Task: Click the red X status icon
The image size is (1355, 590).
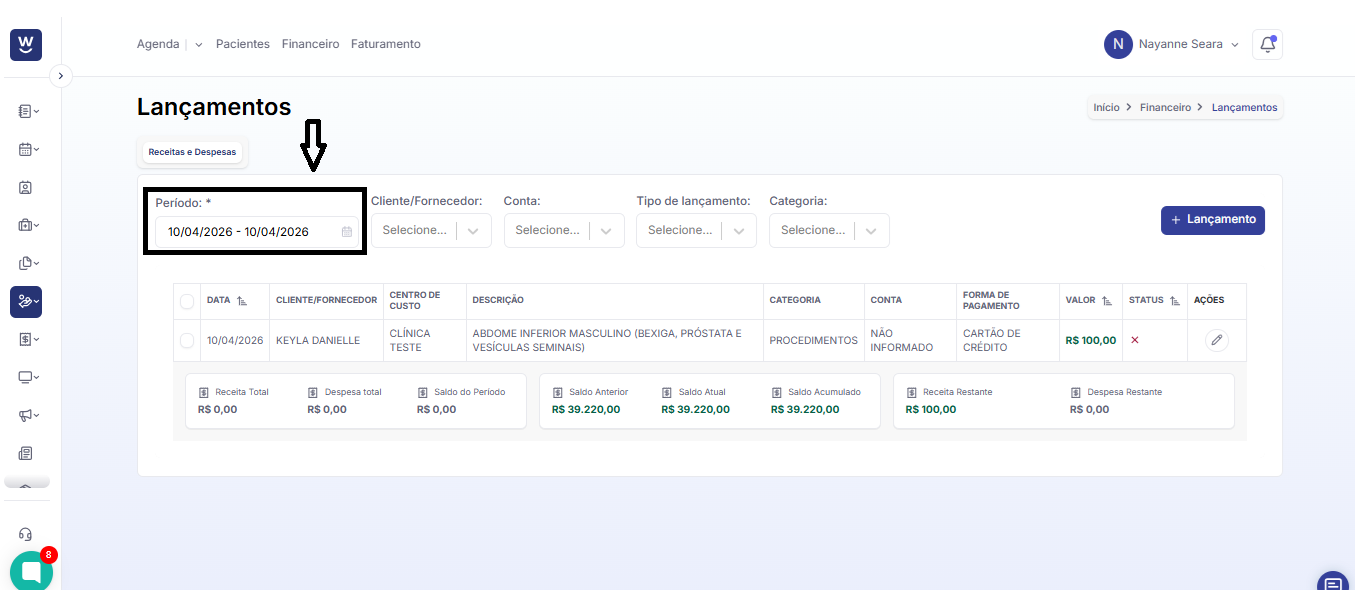Action: [1135, 340]
